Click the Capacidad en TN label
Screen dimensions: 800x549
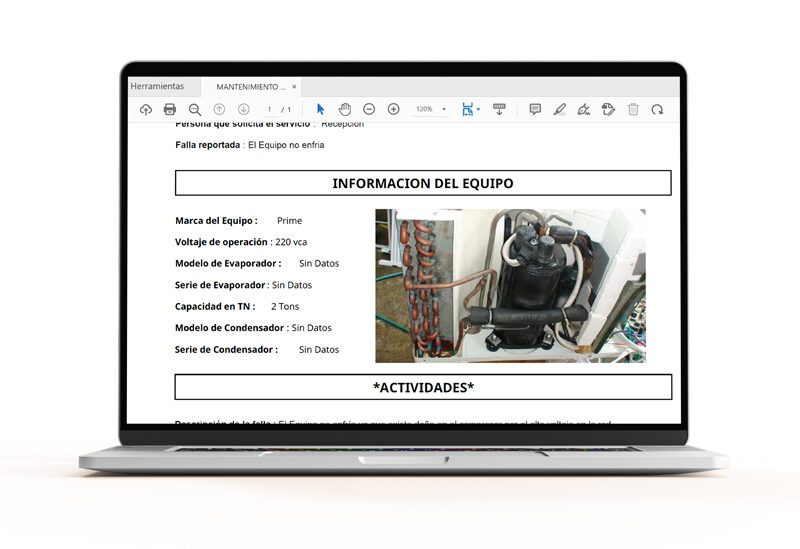click(x=215, y=306)
